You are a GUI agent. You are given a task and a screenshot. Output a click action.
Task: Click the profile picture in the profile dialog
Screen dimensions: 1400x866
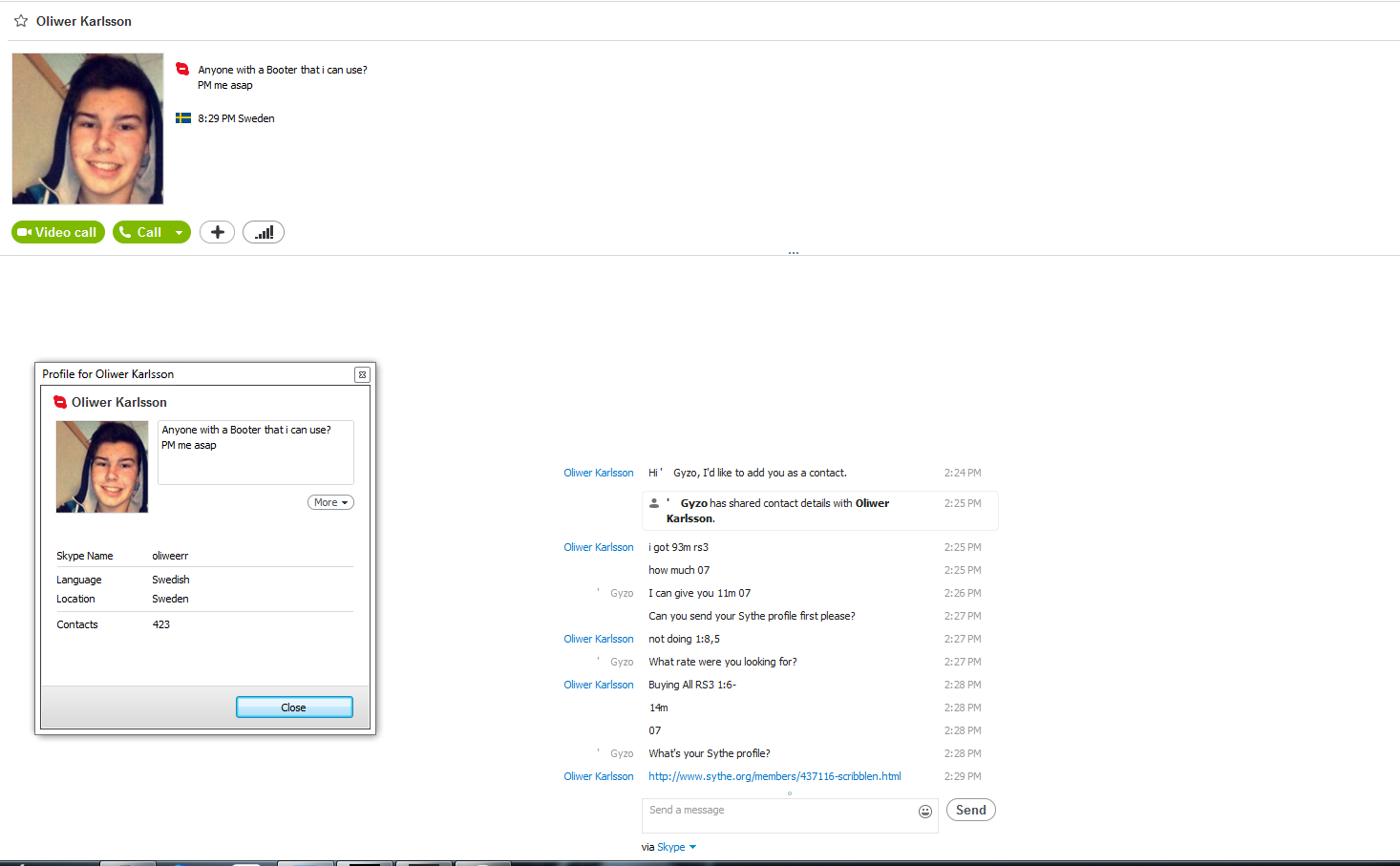[102, 467]
